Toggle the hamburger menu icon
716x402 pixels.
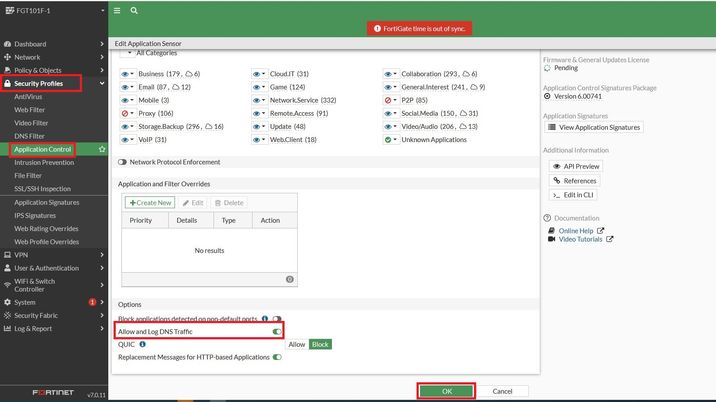(117, 11)
